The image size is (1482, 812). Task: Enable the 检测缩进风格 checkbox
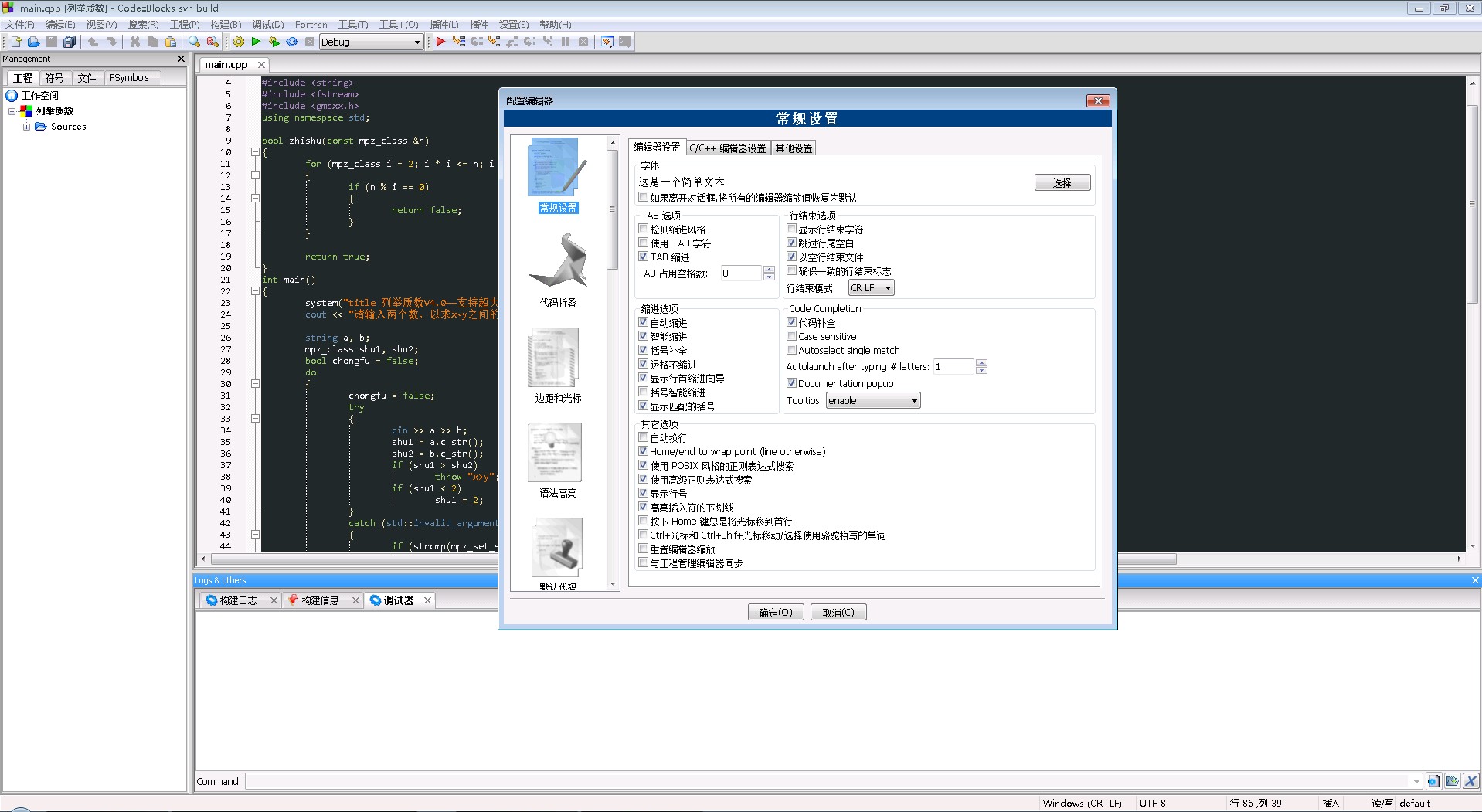point(643,229)
